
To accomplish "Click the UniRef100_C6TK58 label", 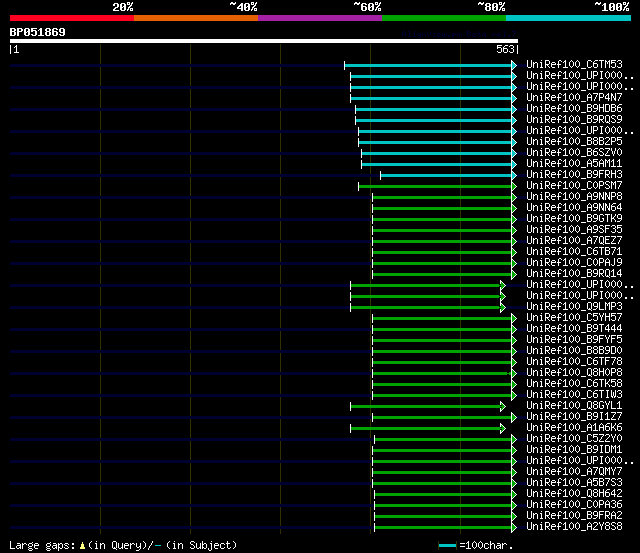I will coord(574,384).
